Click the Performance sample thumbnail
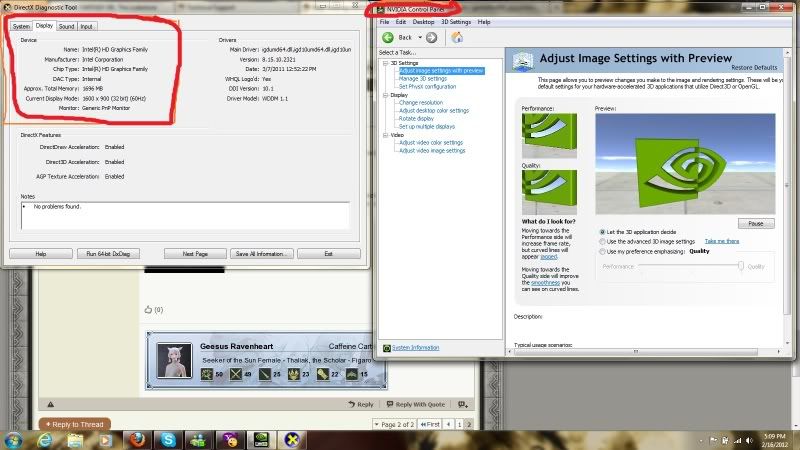This screenshot has width=800, height=450. (x=549, y=135)
